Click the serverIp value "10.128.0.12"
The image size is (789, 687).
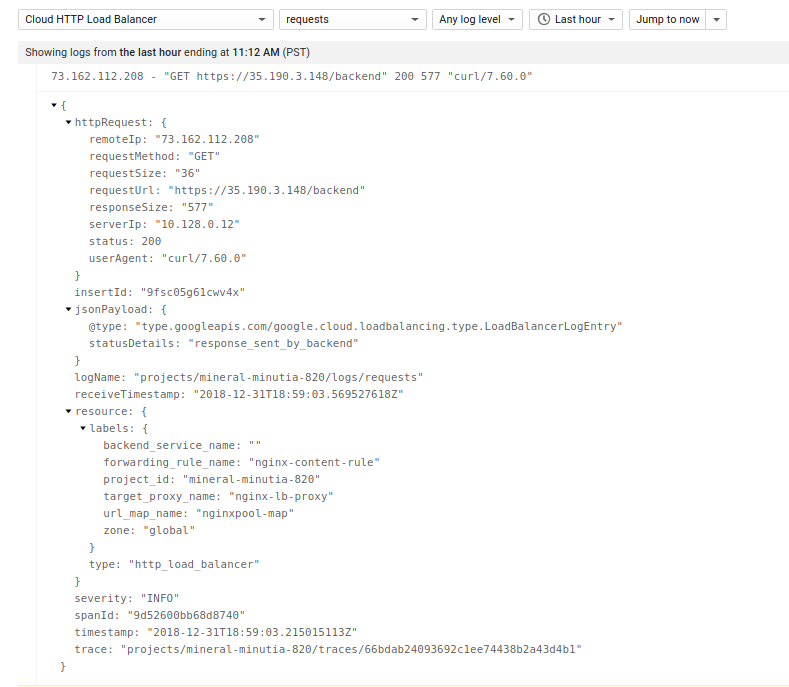[197, 224]
